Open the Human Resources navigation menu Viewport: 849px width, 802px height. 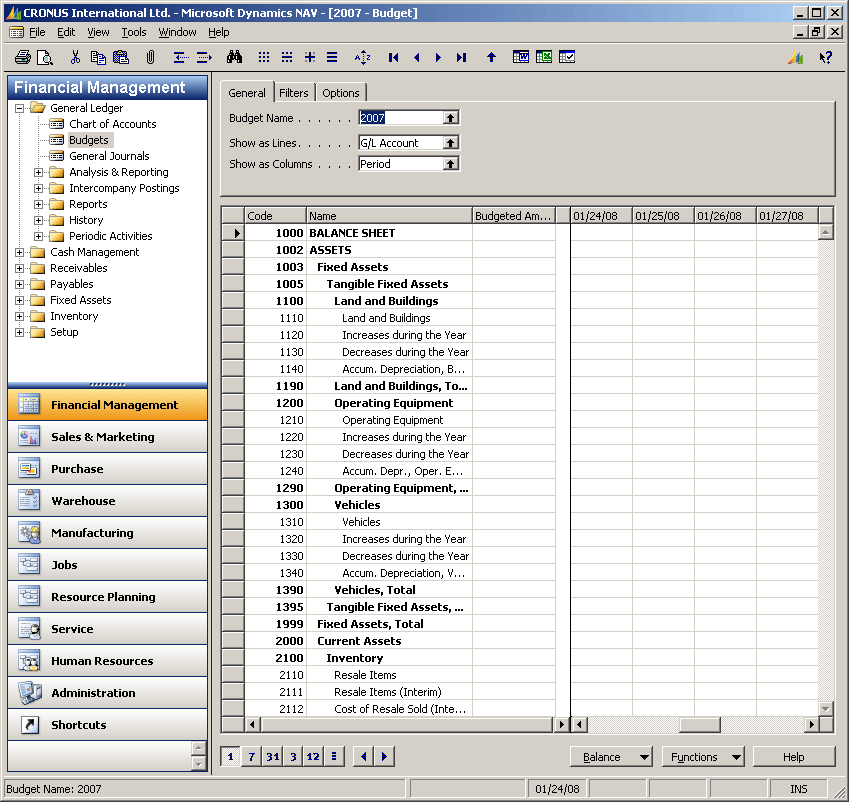pyautogui.click(x=107, y=661)
